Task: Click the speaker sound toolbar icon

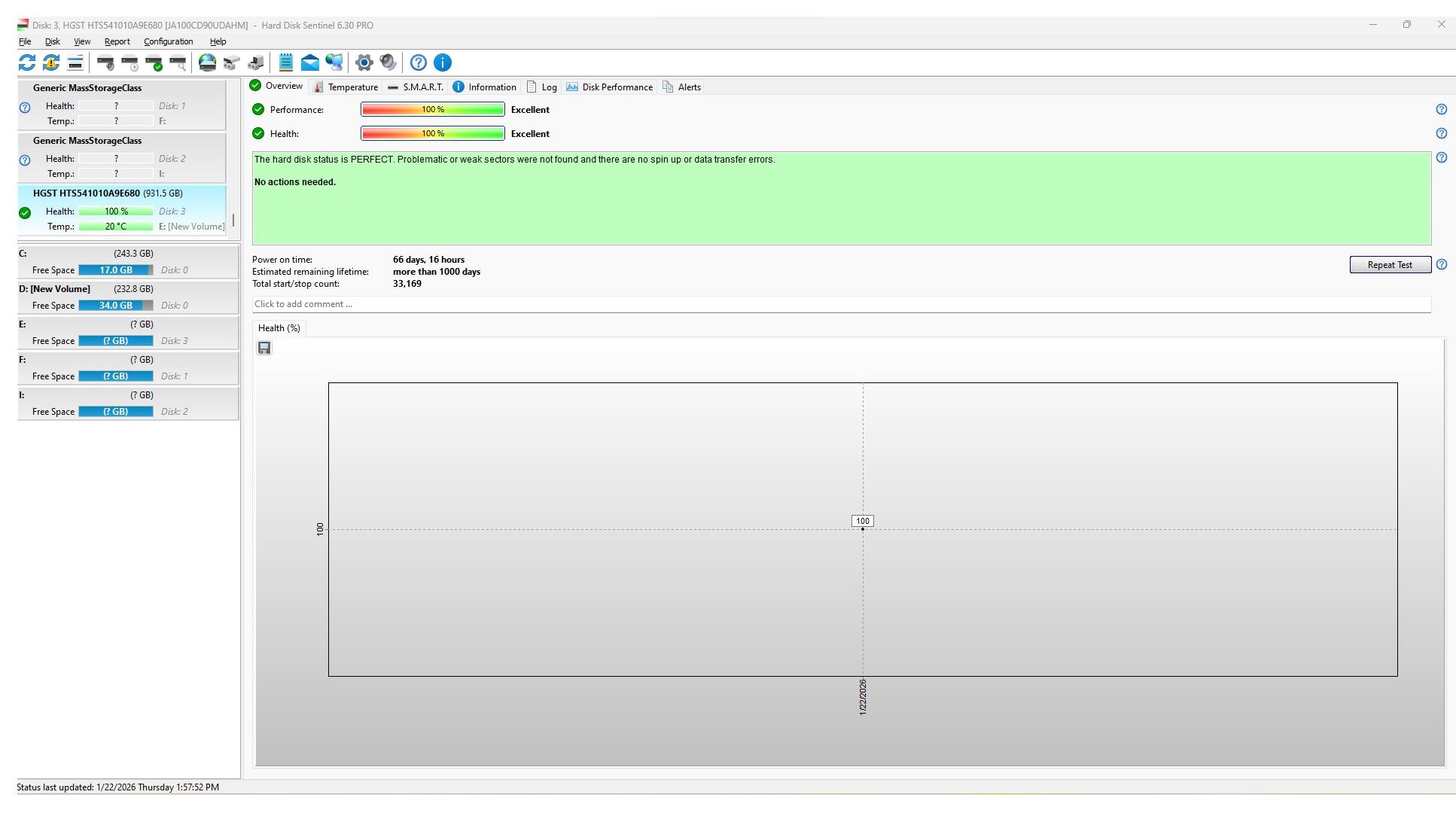Action: 388,62
